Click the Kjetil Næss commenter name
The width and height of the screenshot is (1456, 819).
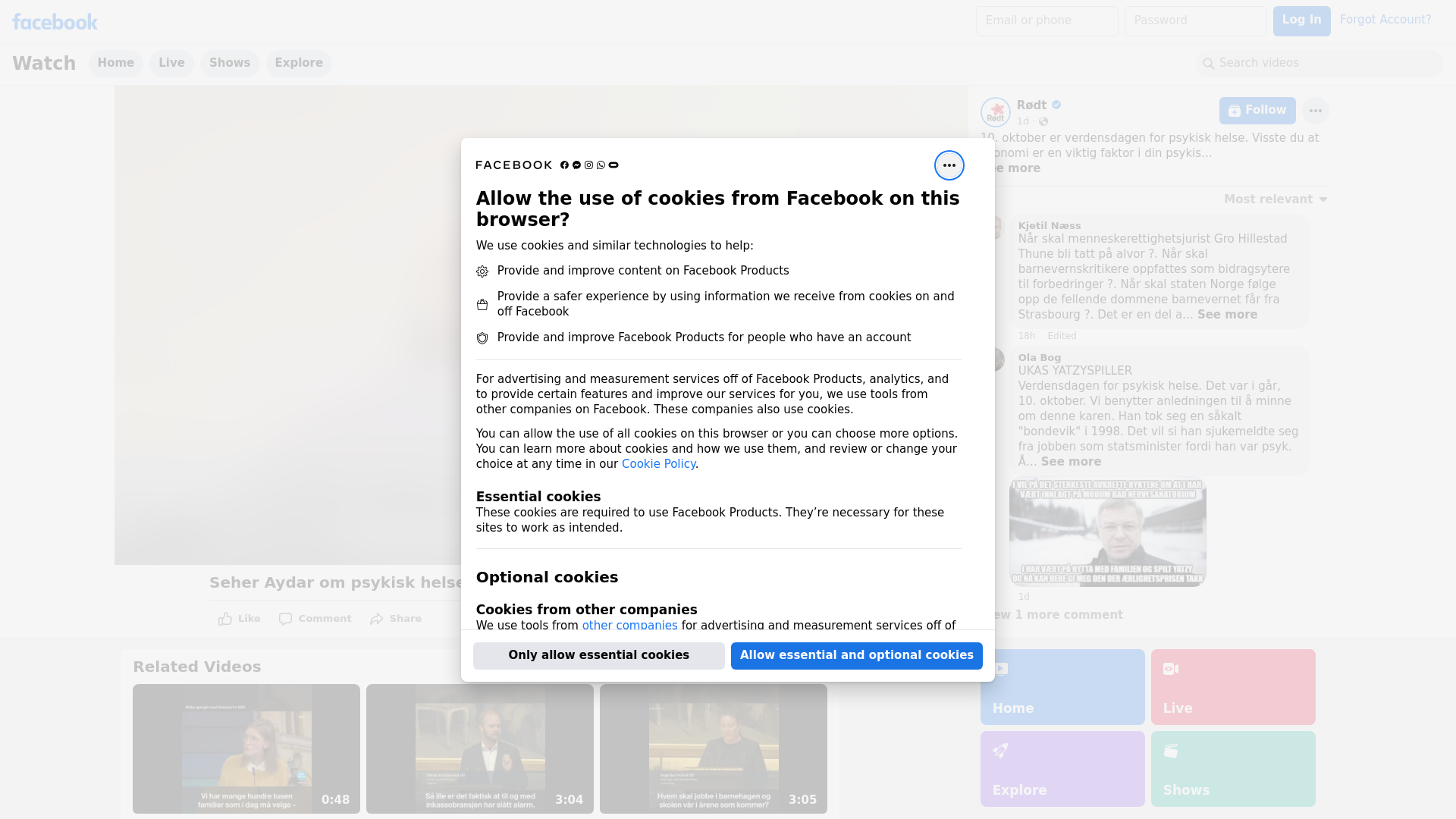pyautogui.click(x=1049, y=226)
